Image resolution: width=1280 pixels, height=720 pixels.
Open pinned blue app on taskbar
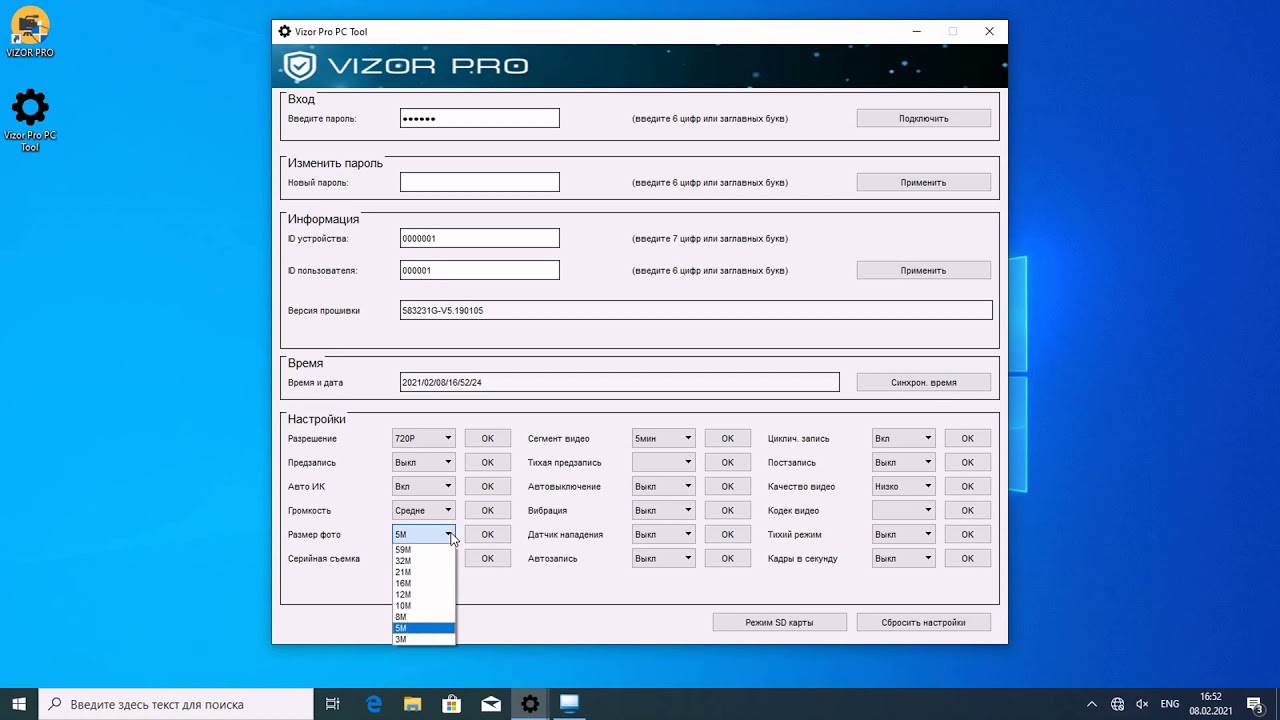[569, 704]
